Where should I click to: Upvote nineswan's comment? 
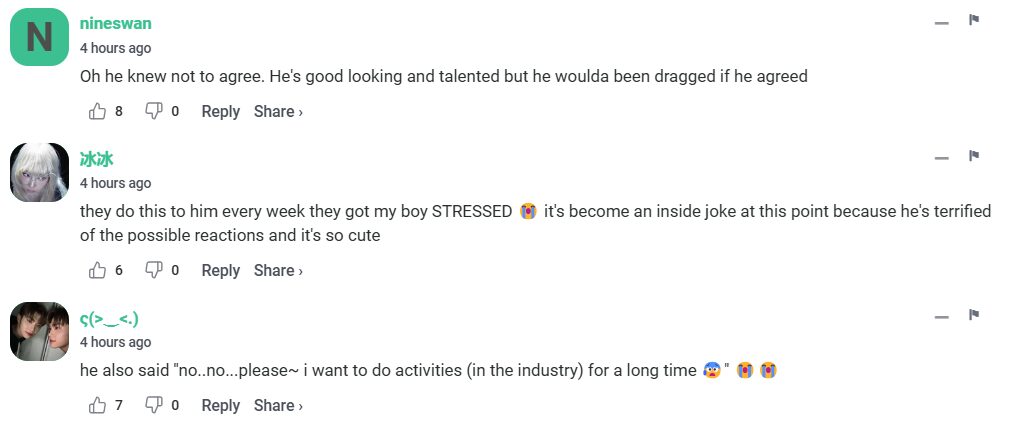(x=98, y=111)
